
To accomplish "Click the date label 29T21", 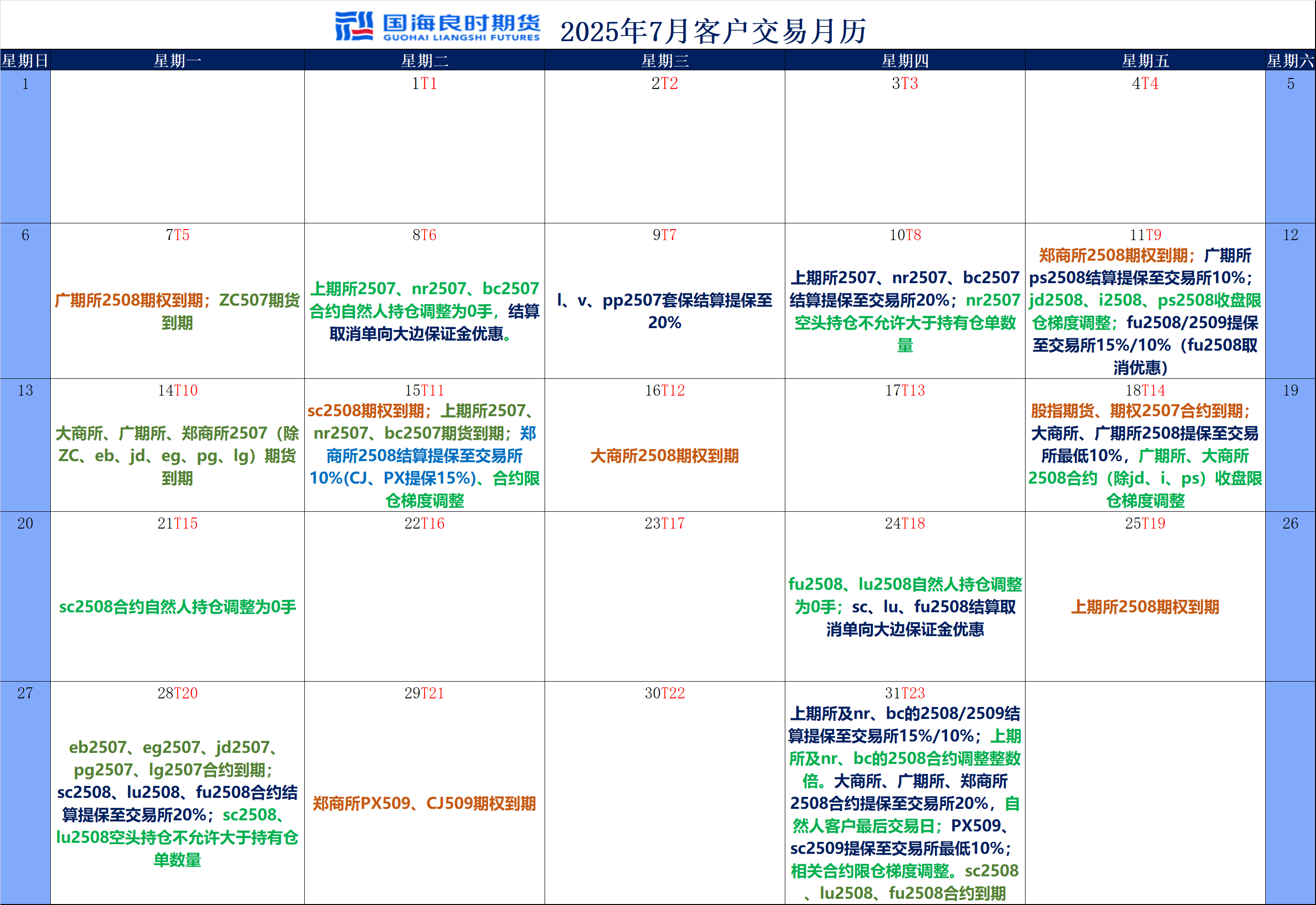I will 424,694.
